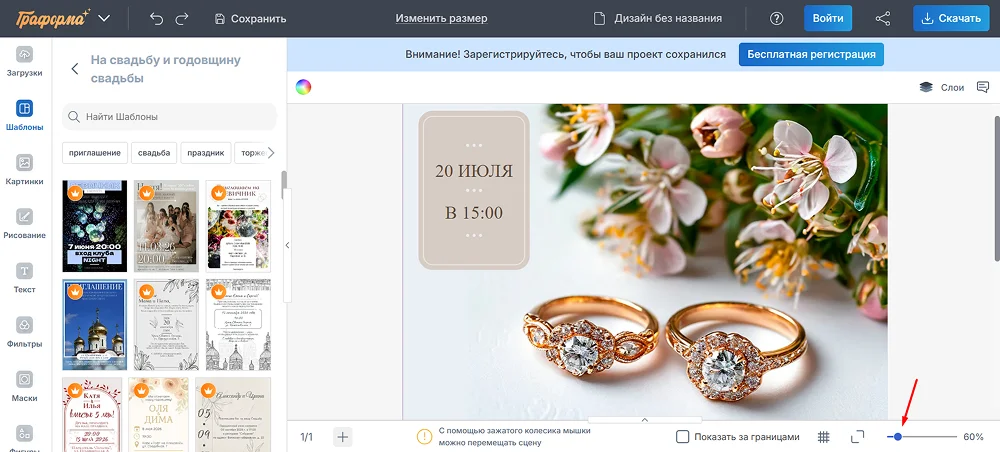Click the share icon

[x=883, y=18]
